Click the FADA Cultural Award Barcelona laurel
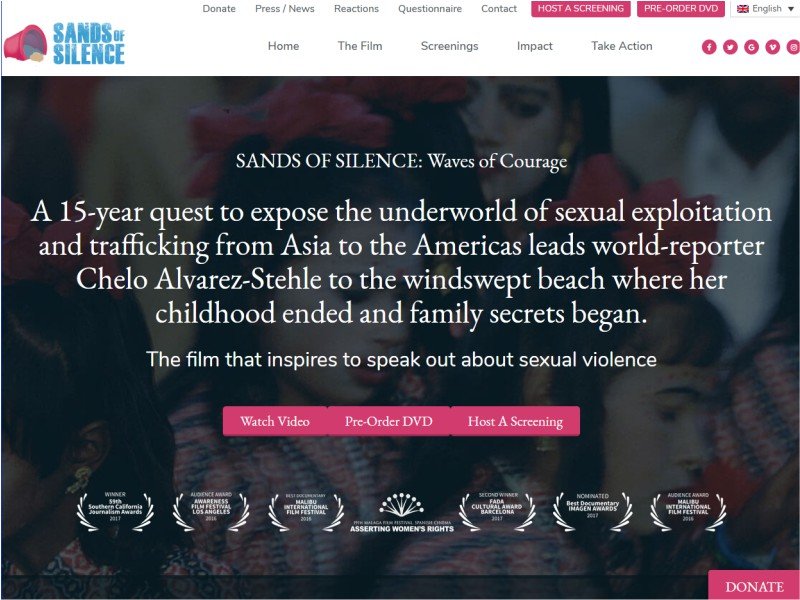 coord(497,511)
